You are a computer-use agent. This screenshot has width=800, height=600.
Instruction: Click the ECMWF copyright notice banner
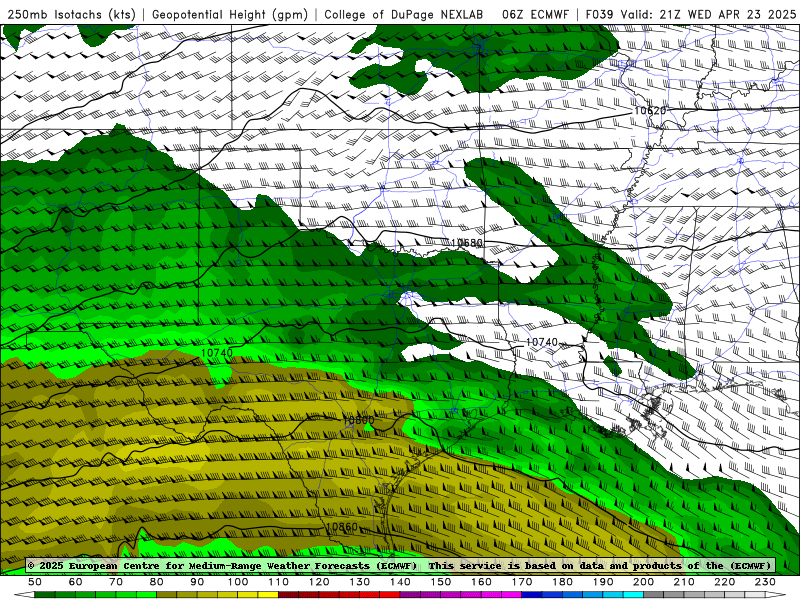tap(401, 565)
